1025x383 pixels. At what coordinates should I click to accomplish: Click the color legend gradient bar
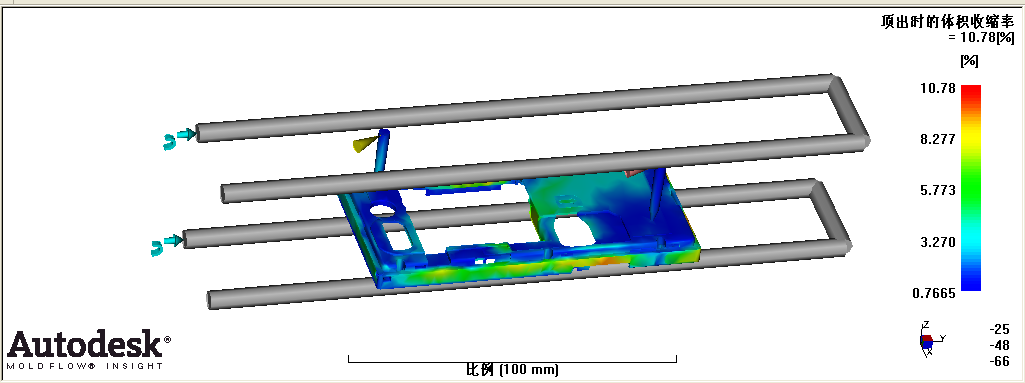971,188
